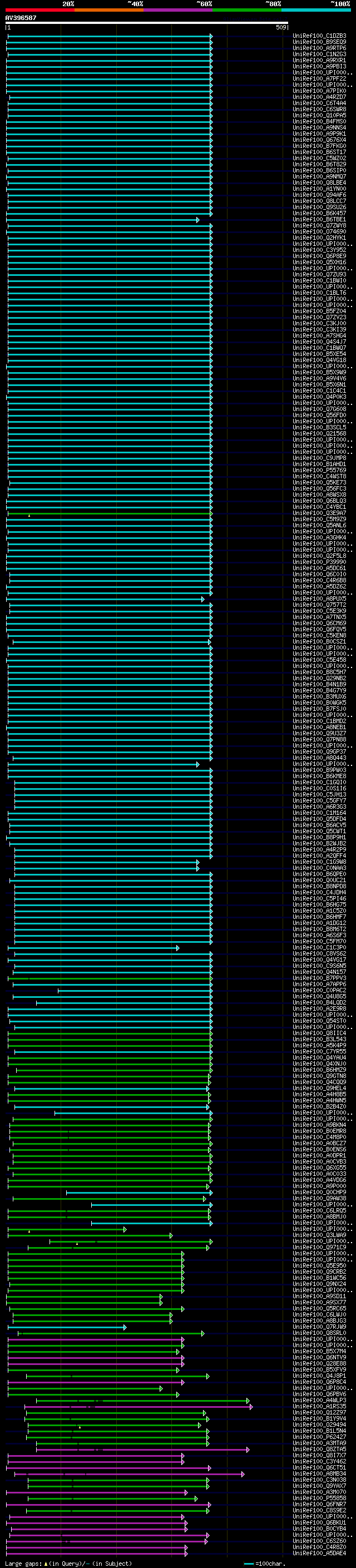Click the white query sequence bar
The height and width of the screenshot is (1568, 356).
(x=147, y=22)
